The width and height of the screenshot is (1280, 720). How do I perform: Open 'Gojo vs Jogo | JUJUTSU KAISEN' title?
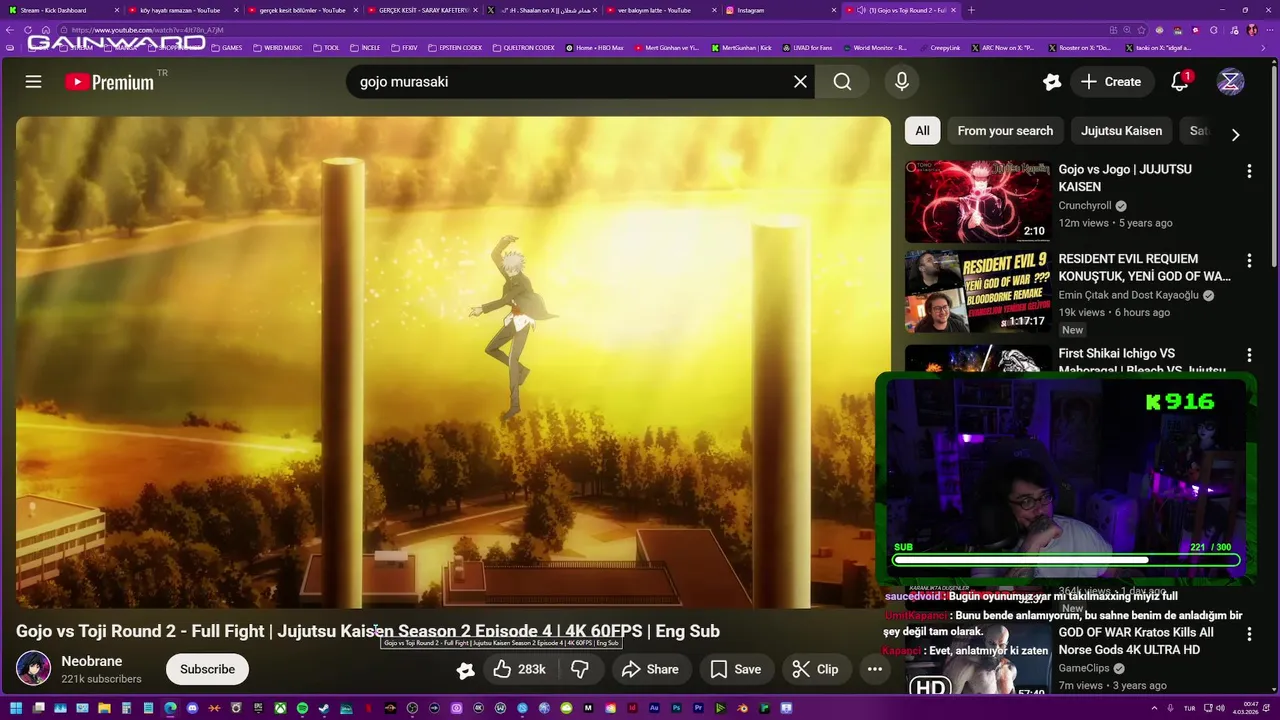coord(1125,178)
